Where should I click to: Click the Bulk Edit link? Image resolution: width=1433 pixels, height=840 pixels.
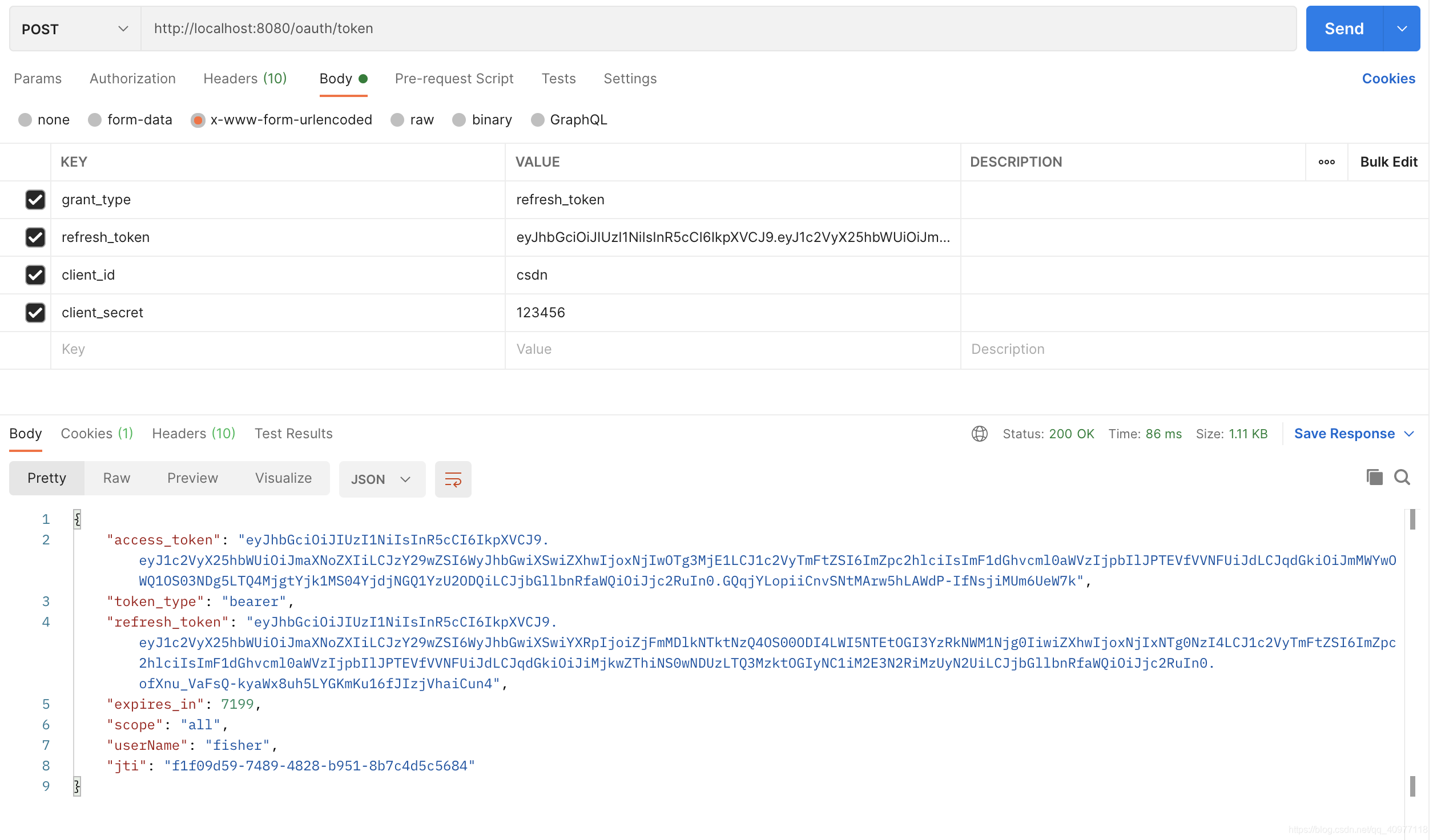[1388, 162]
